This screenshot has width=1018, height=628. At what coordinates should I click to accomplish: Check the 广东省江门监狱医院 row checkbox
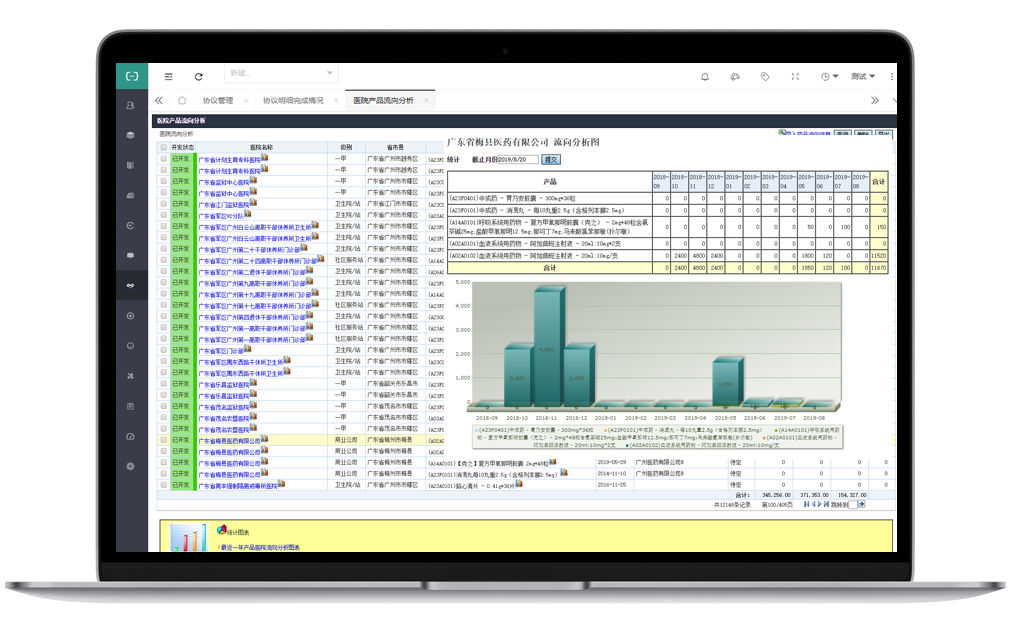[164, 204]
